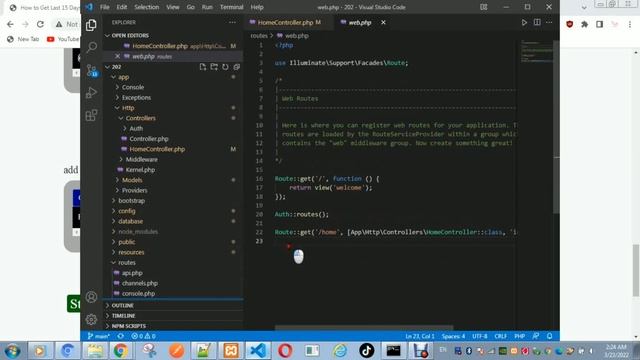The image size is (640, 360).
Task: Click the main branch status item
Action: (x=98, y=336)
